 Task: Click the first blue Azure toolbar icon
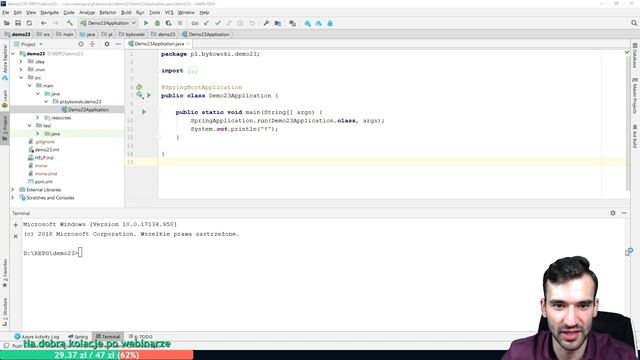(307, 23)
